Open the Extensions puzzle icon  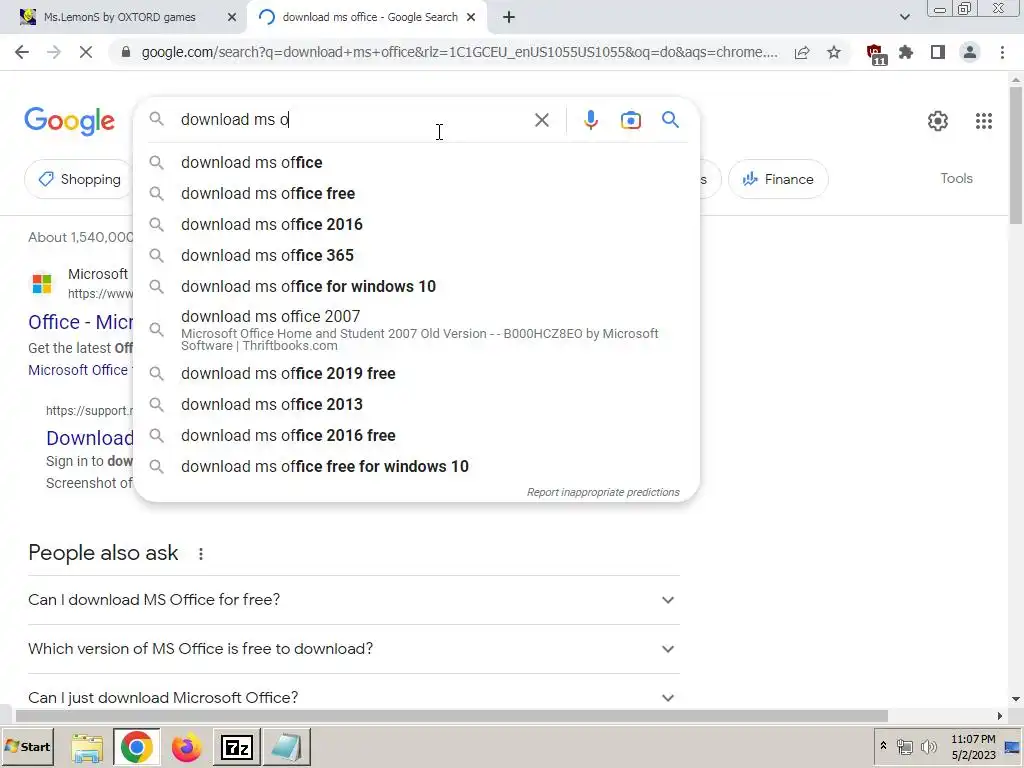tap(906, 52)
